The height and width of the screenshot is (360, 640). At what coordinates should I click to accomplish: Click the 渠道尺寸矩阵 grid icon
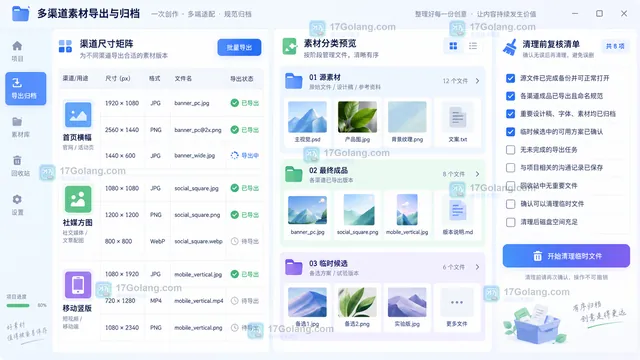tap(65, 46)
